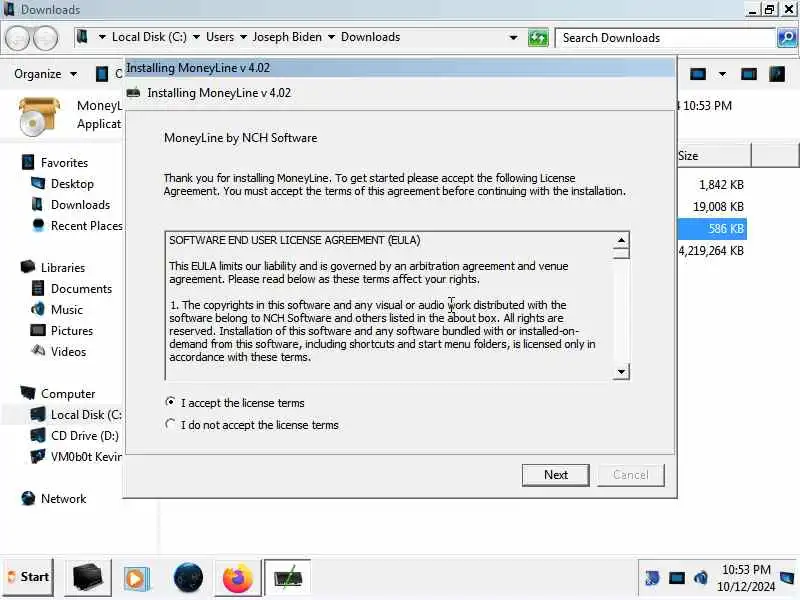Click the Next button in installer
Viewport: 800px width, 600px height.
(556, 475)
